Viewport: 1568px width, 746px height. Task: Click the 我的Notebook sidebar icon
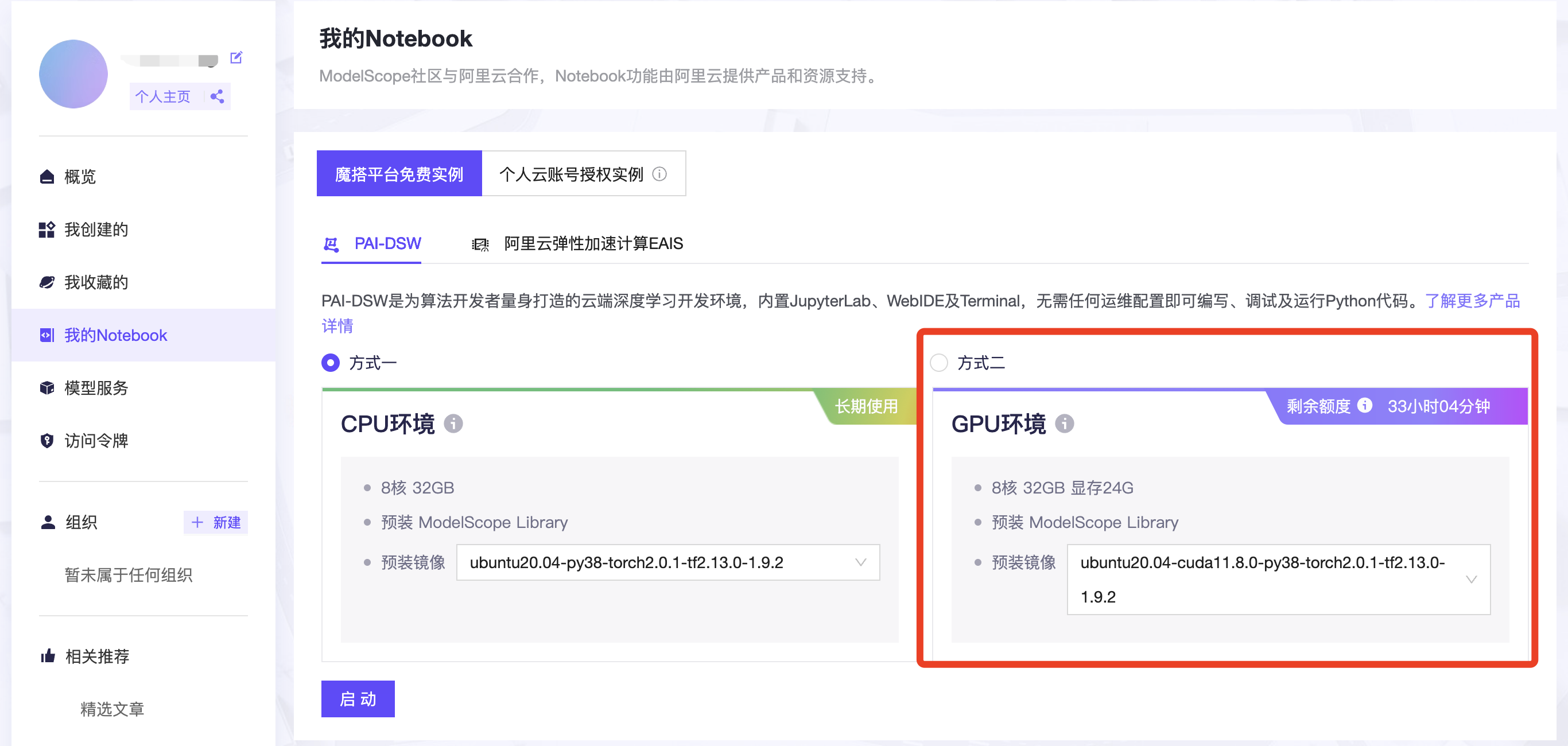point(47,335)
